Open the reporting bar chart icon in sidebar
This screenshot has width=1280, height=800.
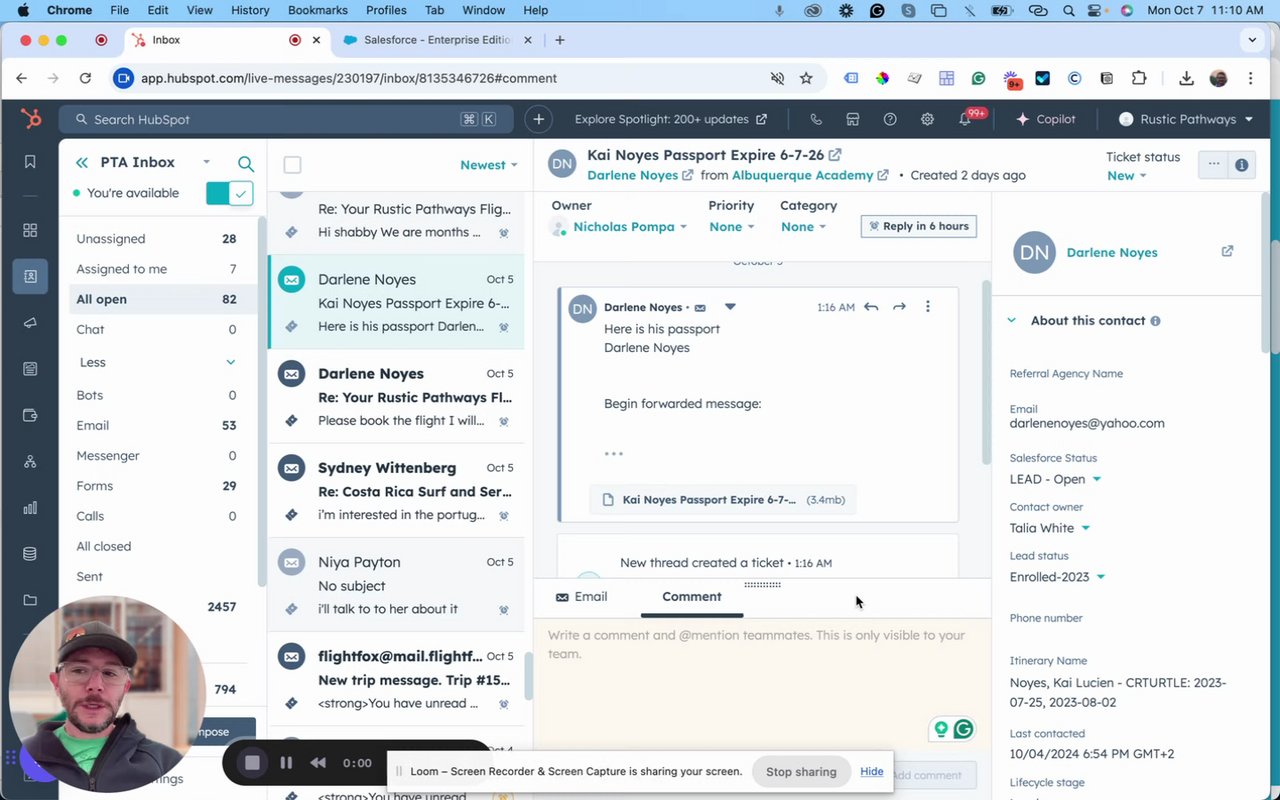[x=30, y=507]
